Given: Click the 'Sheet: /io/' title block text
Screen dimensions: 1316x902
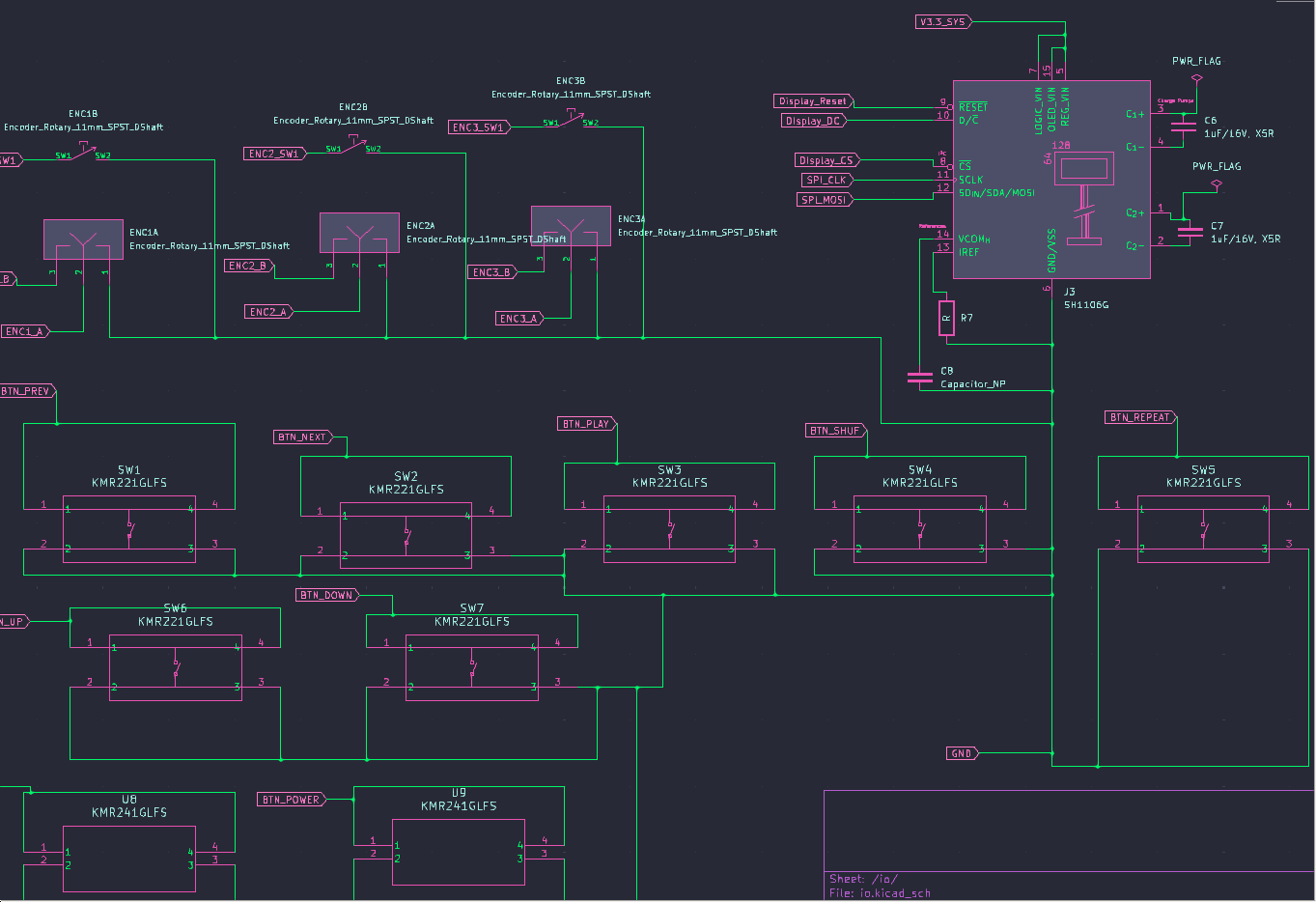Looking at the screenshot, I should click(863, 879).
